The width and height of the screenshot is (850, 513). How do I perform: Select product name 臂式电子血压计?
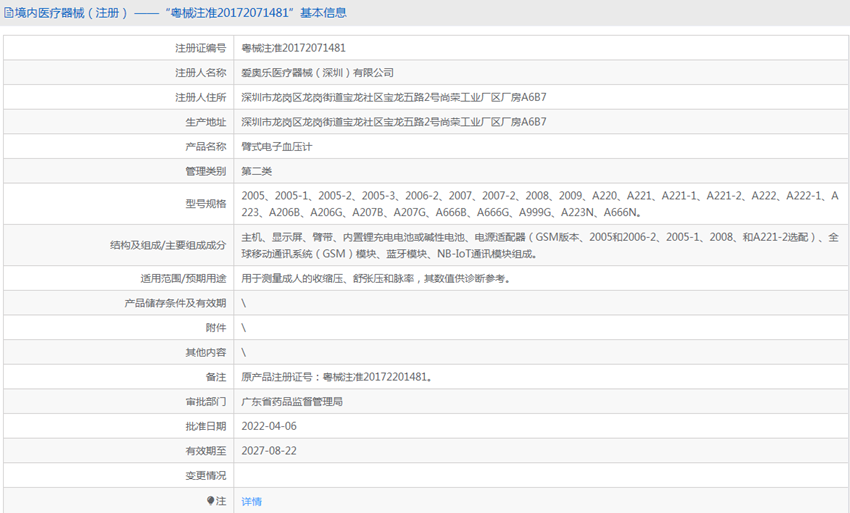tap(277, 147)
